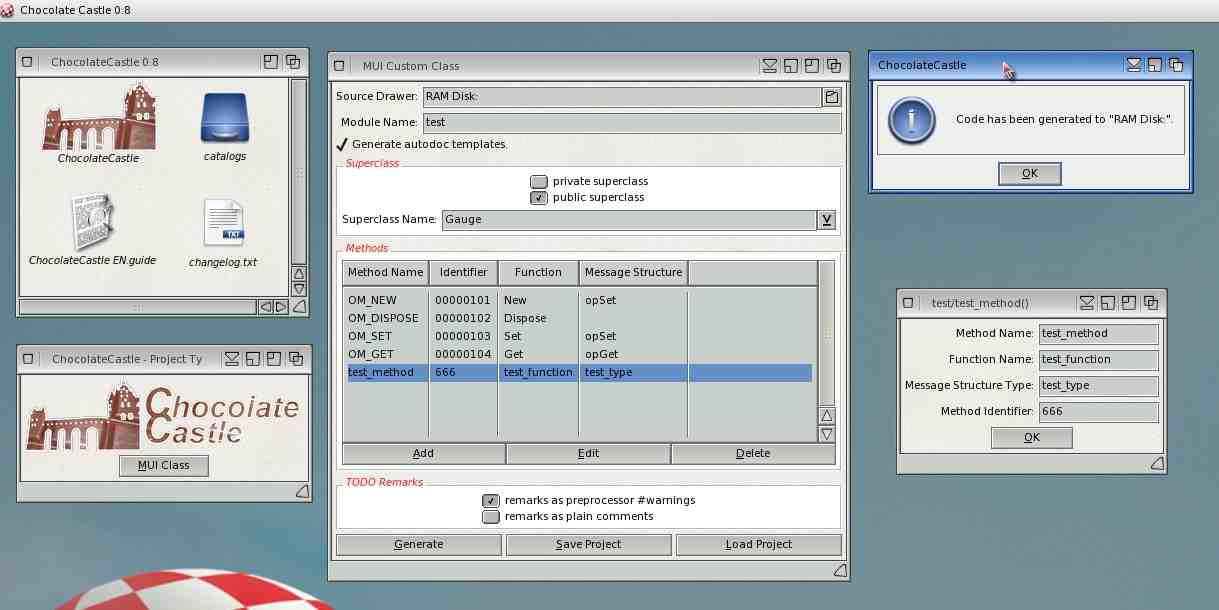Screen dimensions: 1219x610
Task: Click the Methods list scroll down arrow
Action: click(826, 434)
